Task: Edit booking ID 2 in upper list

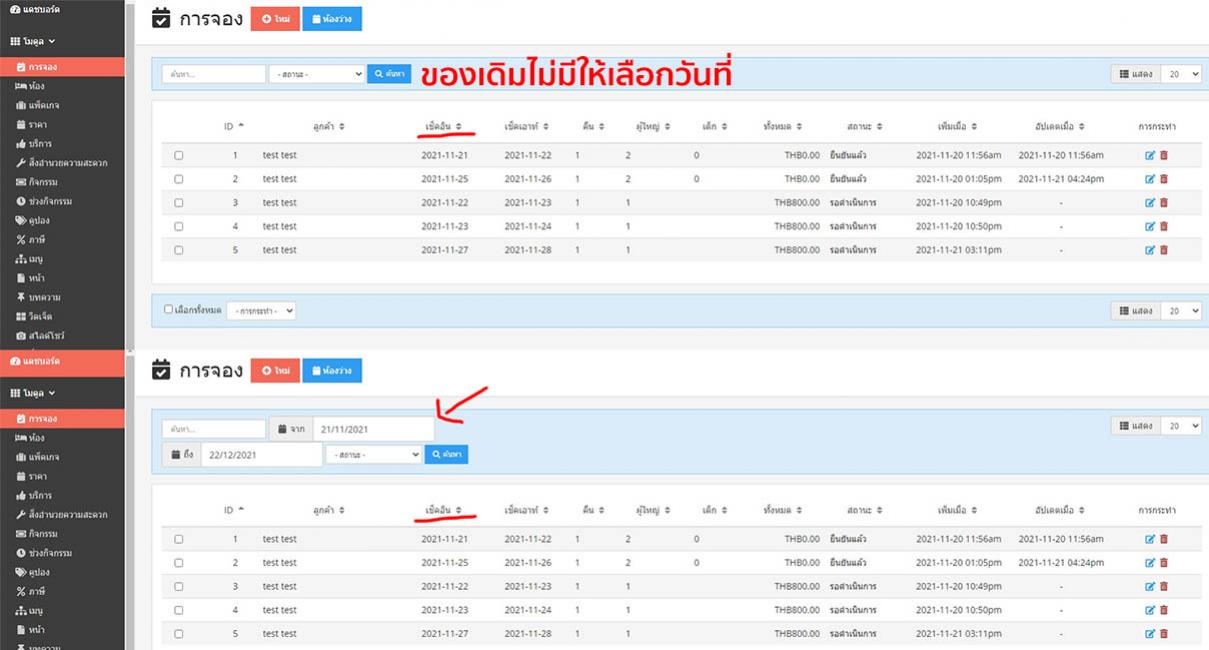Action: [1150, 179]
